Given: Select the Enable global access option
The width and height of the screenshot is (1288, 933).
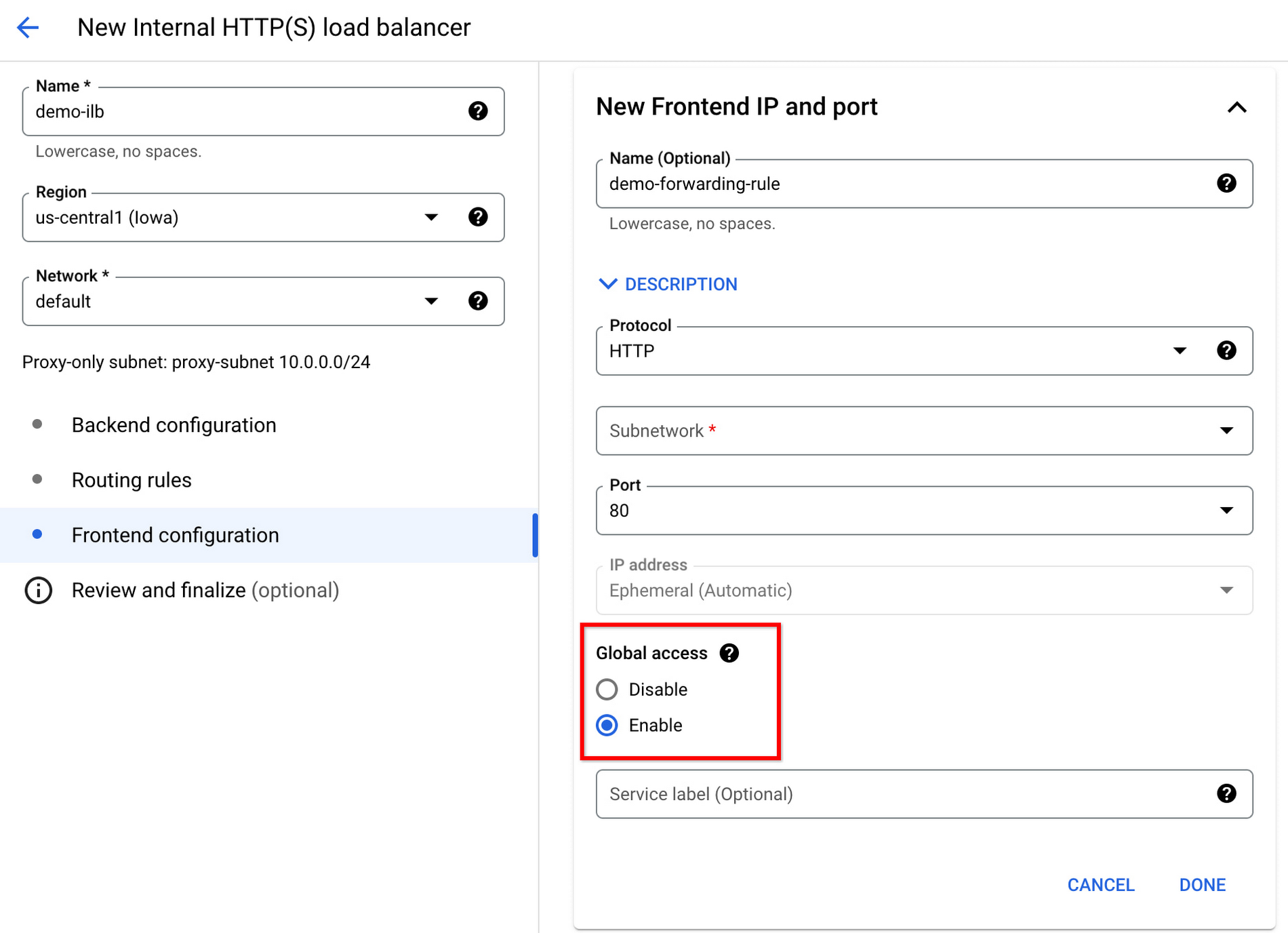Looking at the screenshot, I should (607, 726).
